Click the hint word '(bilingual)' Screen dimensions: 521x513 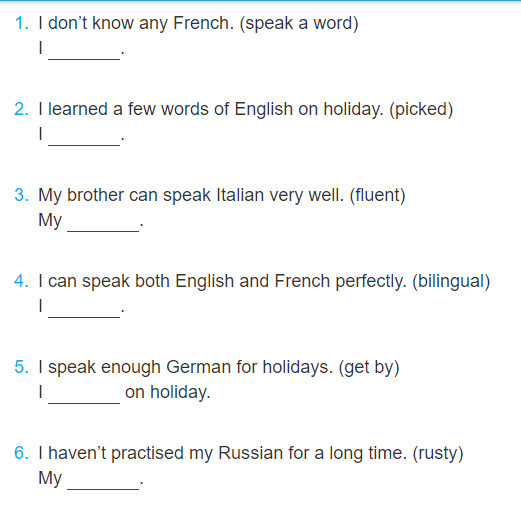pos(451,282)
